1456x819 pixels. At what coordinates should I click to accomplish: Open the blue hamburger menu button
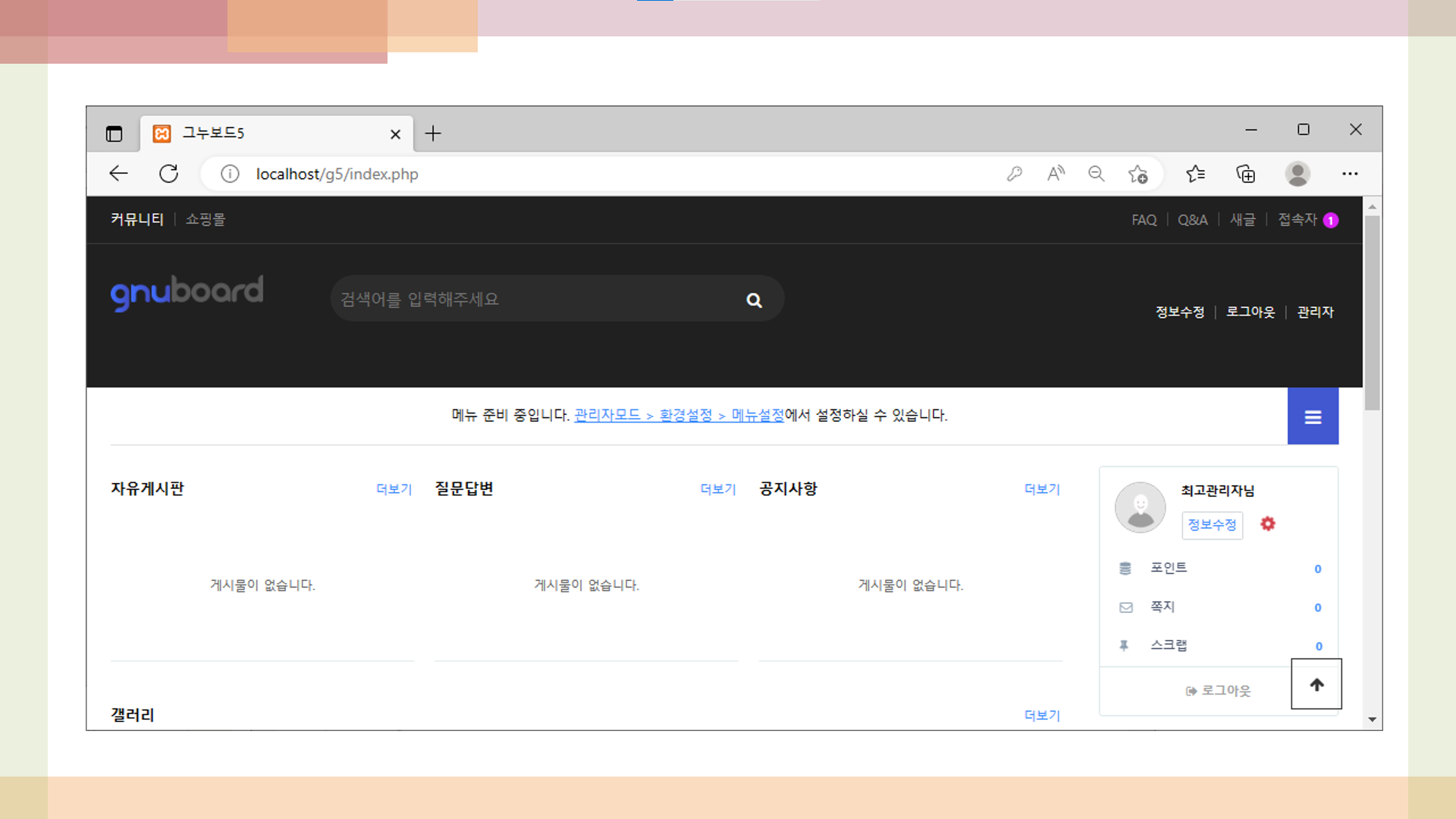pos(1313,416)
